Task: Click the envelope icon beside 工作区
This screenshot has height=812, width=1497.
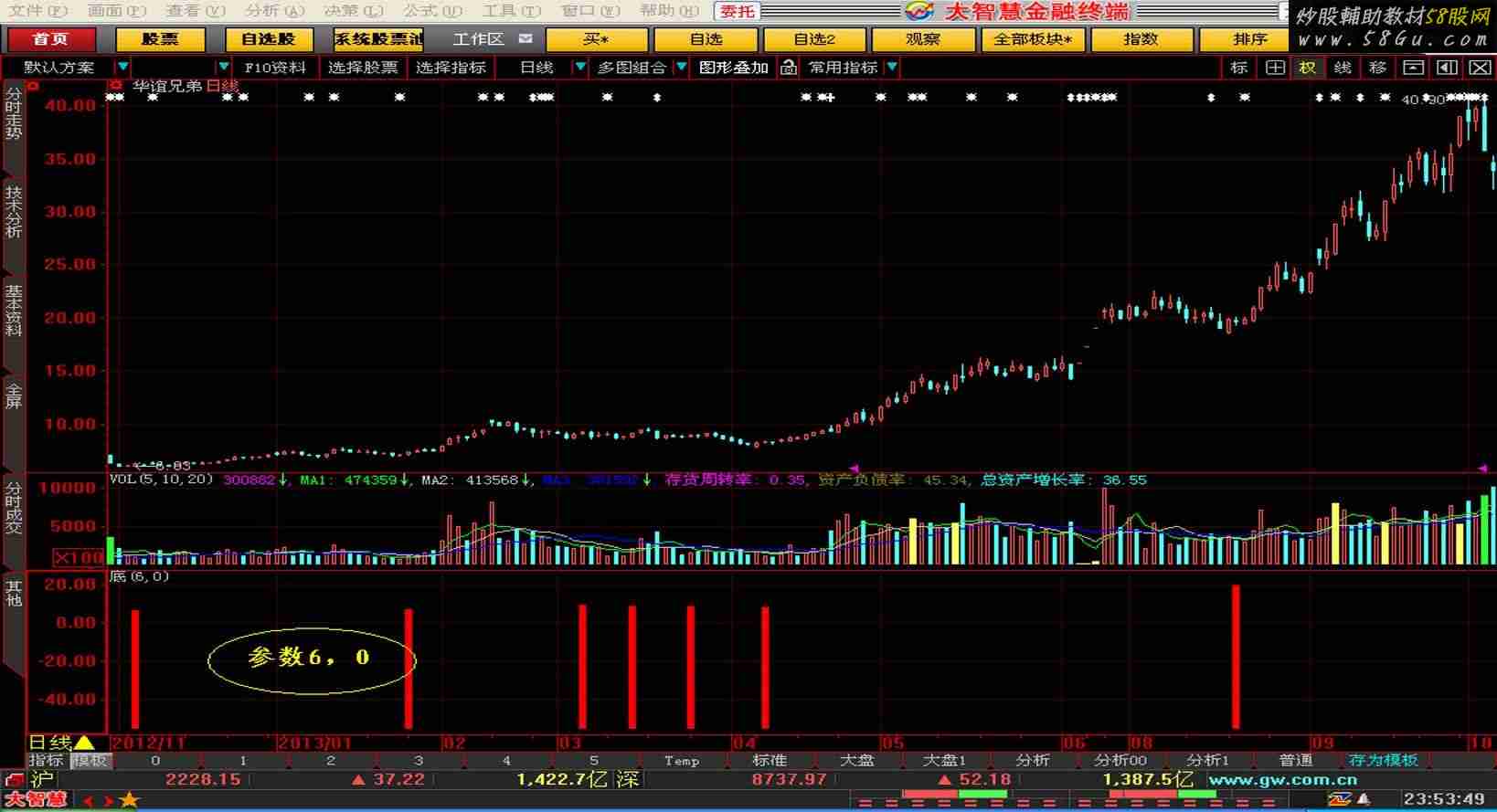Action: 525,39
